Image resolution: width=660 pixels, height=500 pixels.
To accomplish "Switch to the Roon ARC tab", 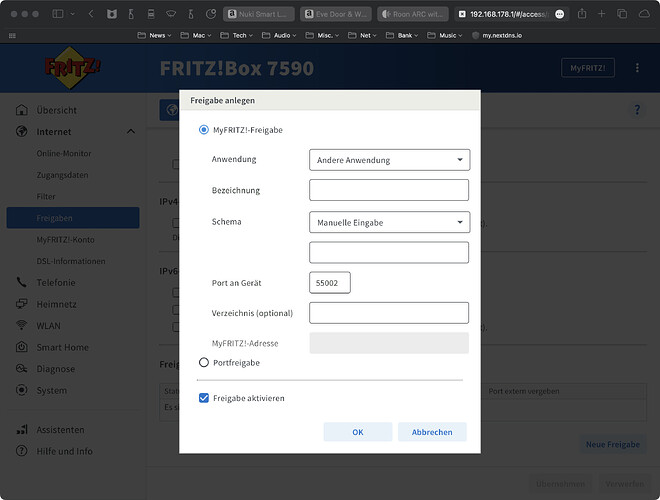I will 413,14.
